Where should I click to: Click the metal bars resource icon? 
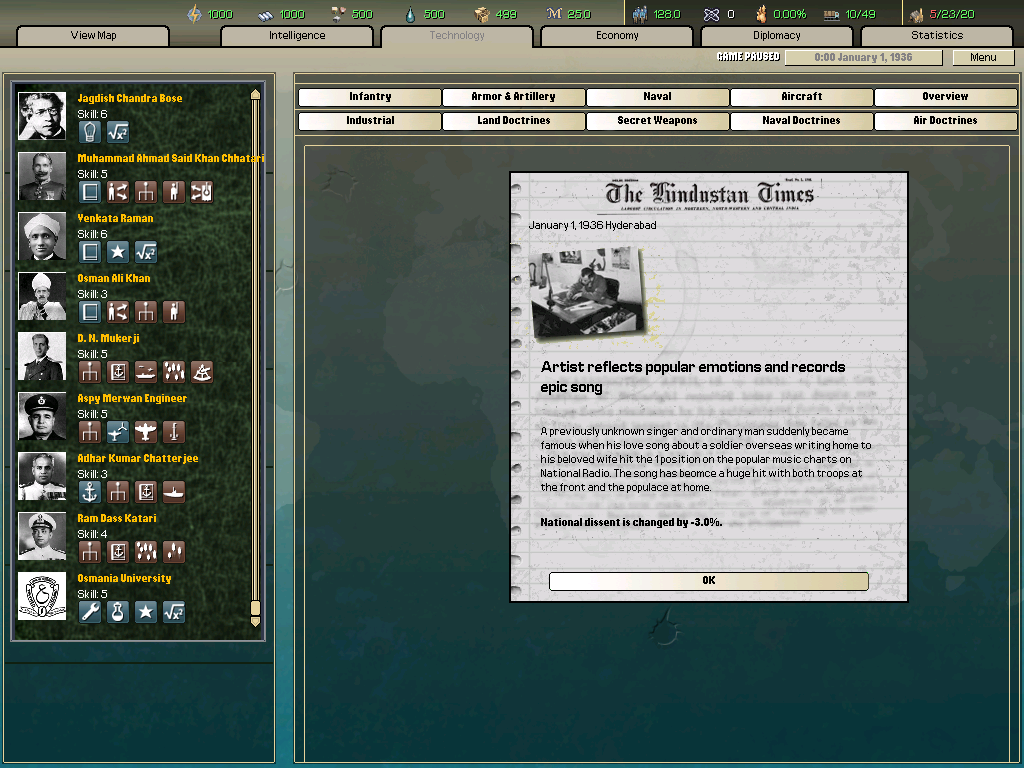[x=265, y=14]
